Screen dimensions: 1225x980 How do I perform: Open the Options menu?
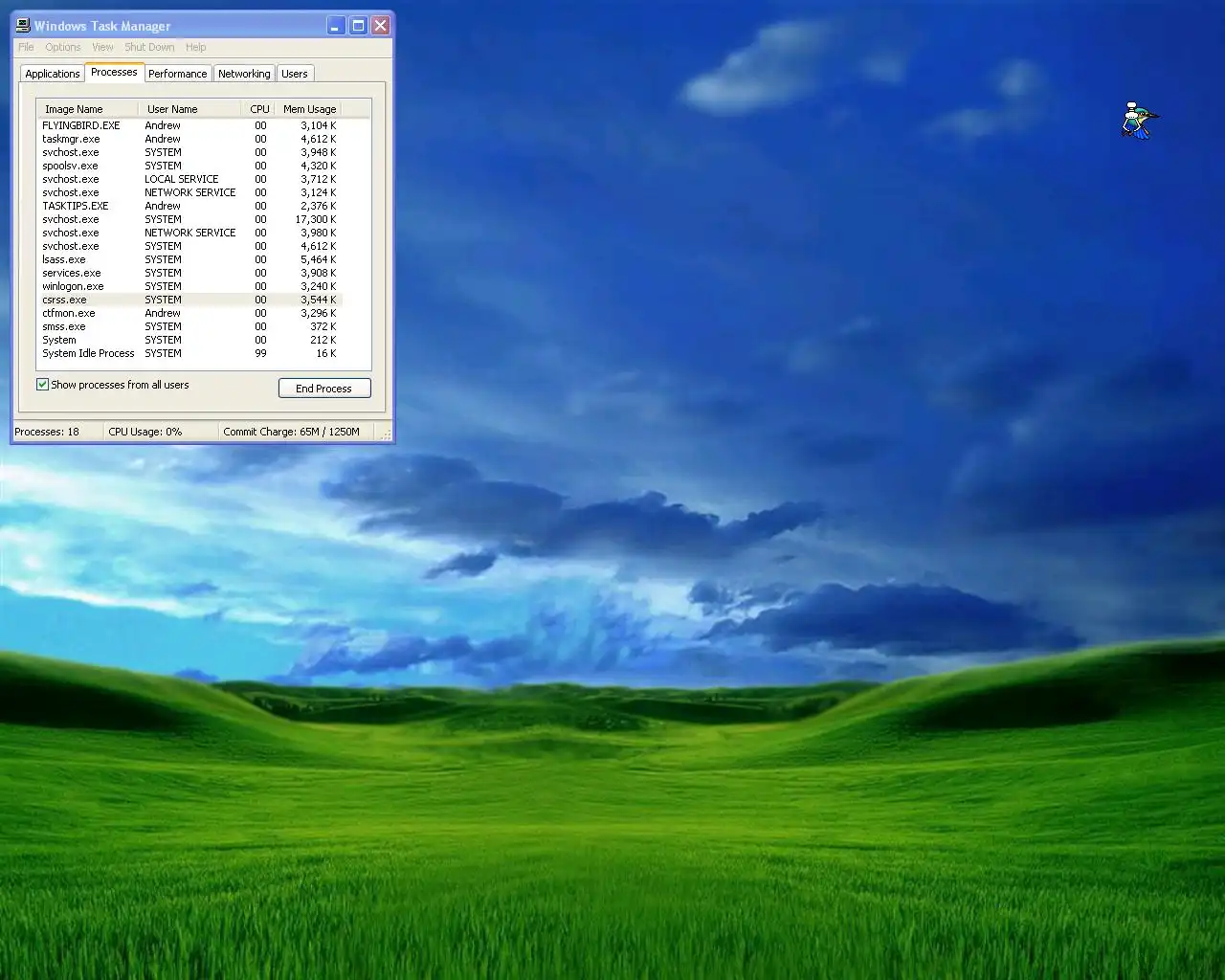[x=63, y=47]
